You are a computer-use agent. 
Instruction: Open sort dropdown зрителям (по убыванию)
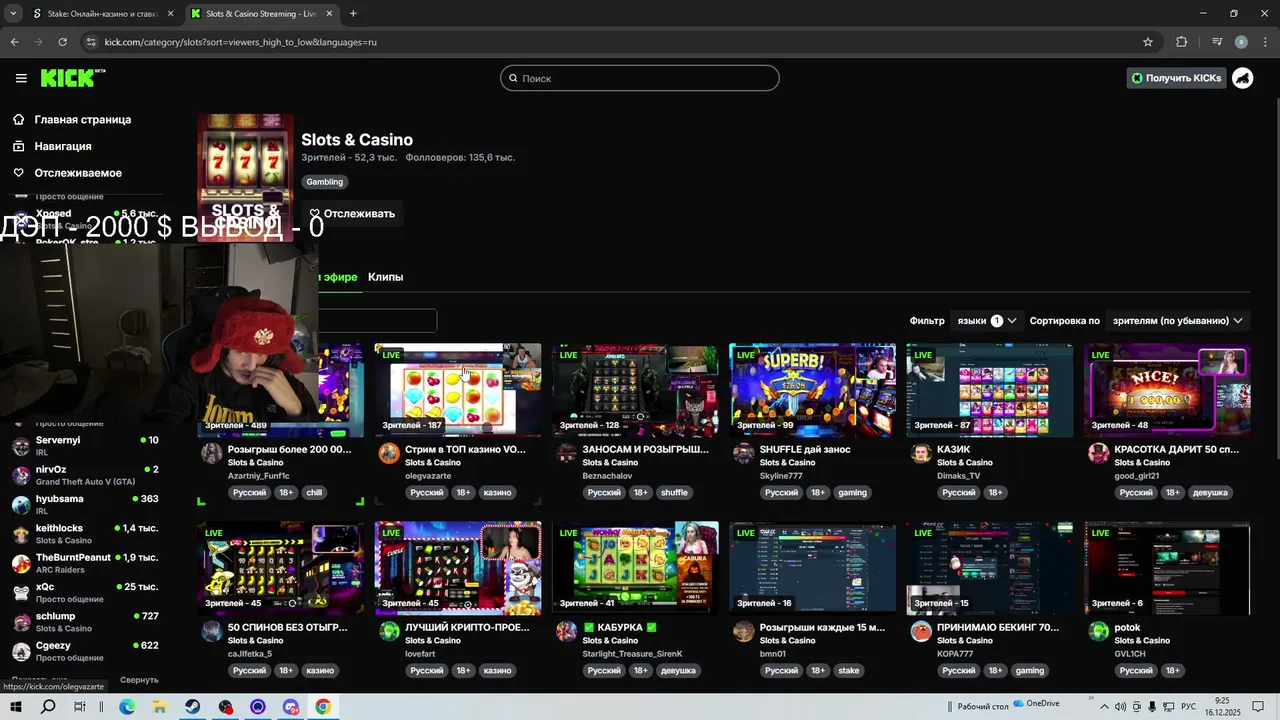point(1177,321)
